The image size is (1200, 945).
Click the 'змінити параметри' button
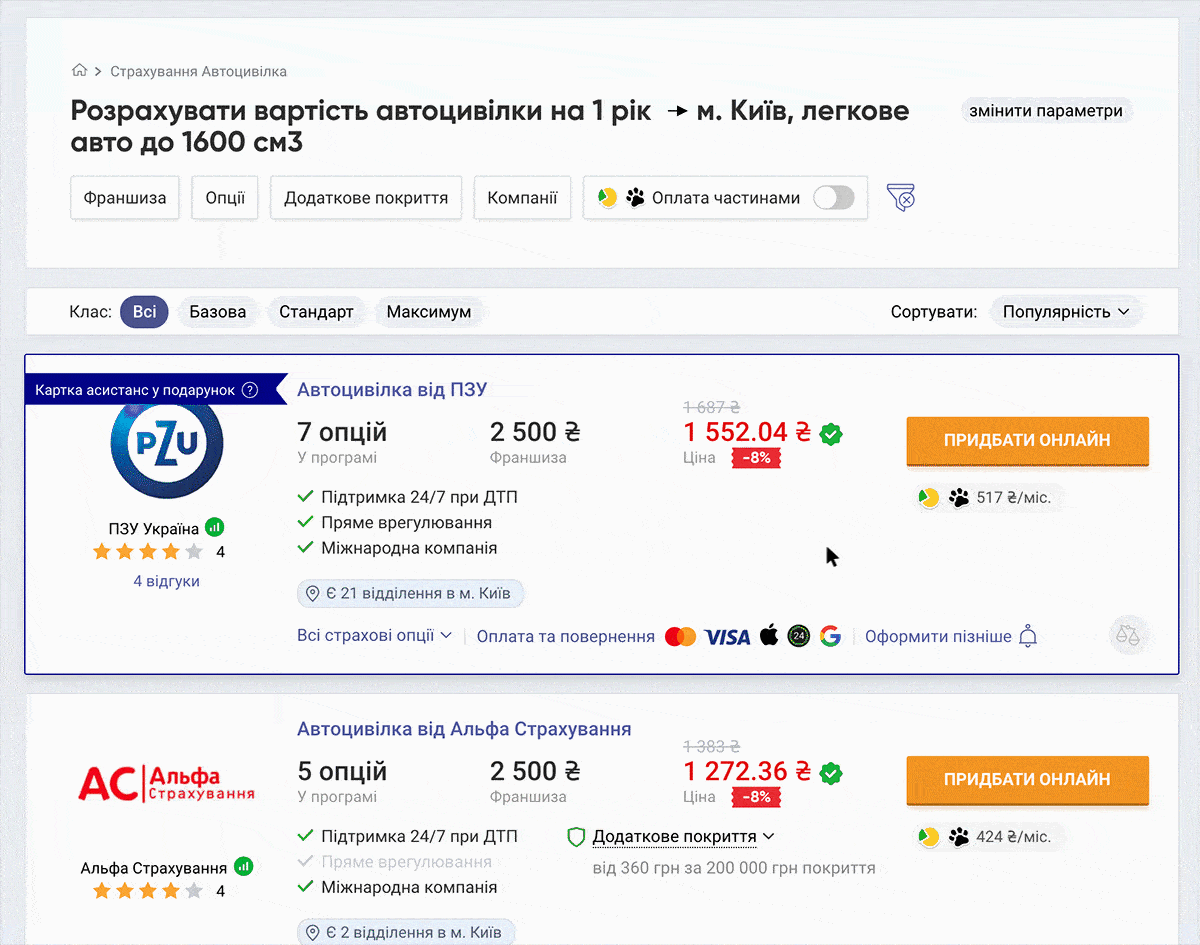1046,110
